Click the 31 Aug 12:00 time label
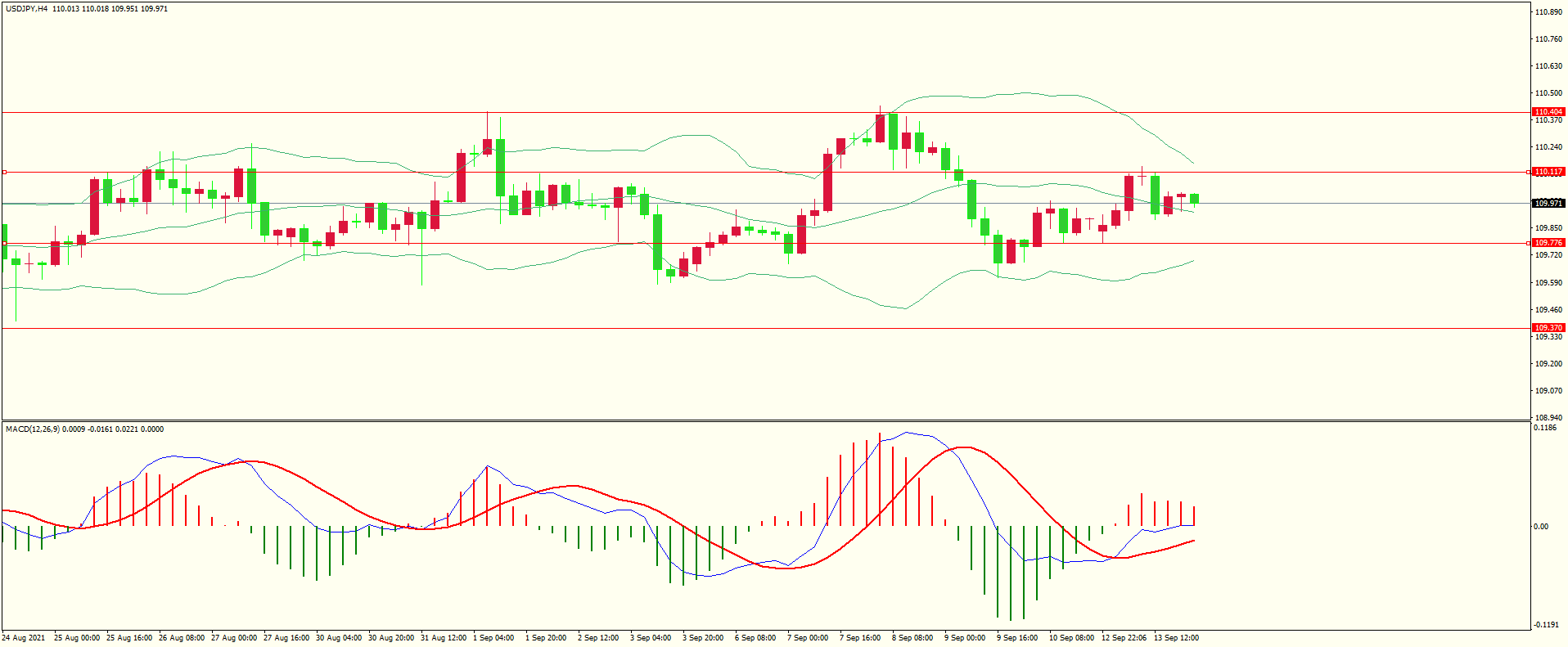 click(444, 638)
